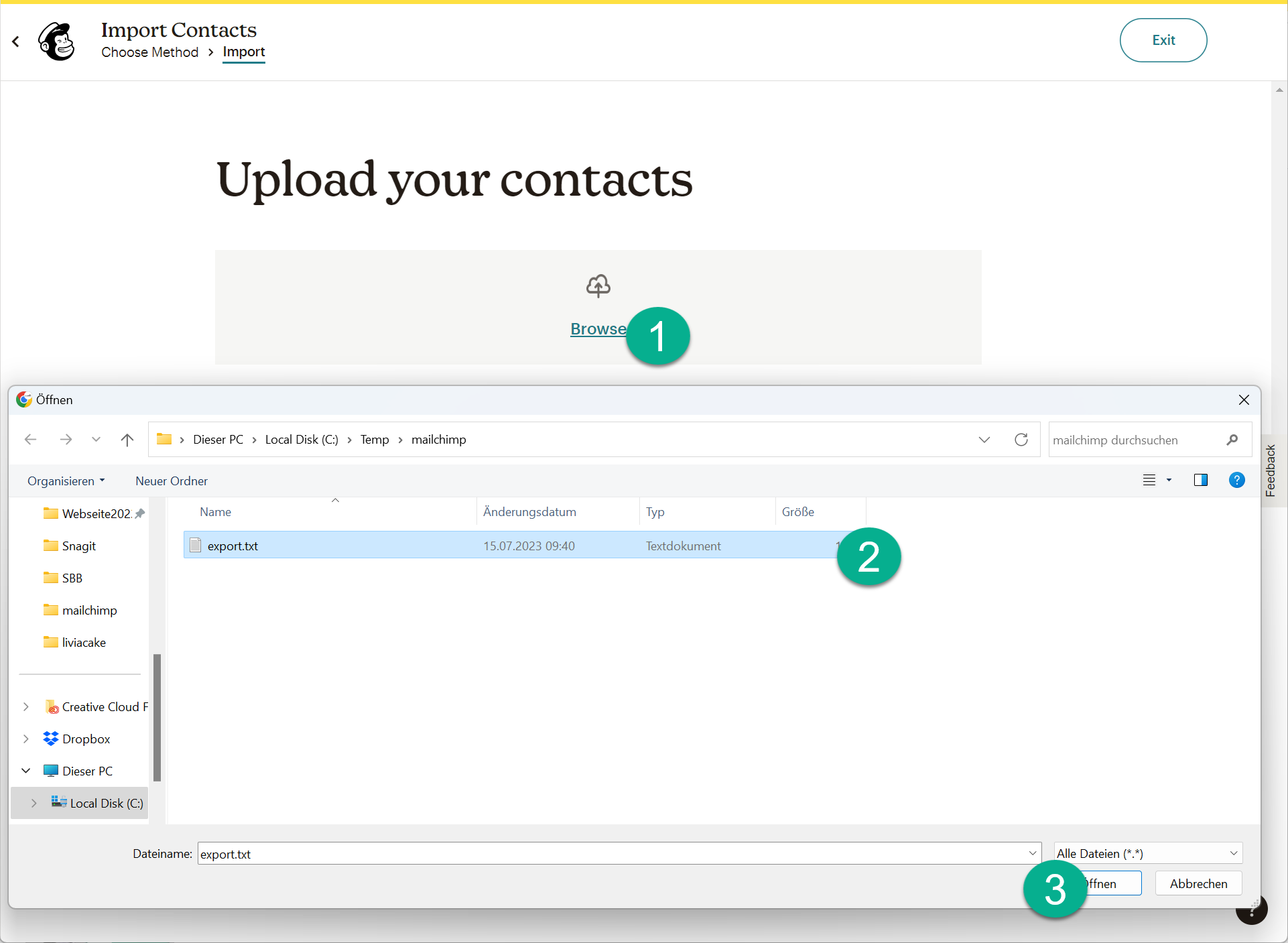Open file dialog help question icon
Image resolution: width=1288 pixels, height=943 pixels.
point(1236,480)
